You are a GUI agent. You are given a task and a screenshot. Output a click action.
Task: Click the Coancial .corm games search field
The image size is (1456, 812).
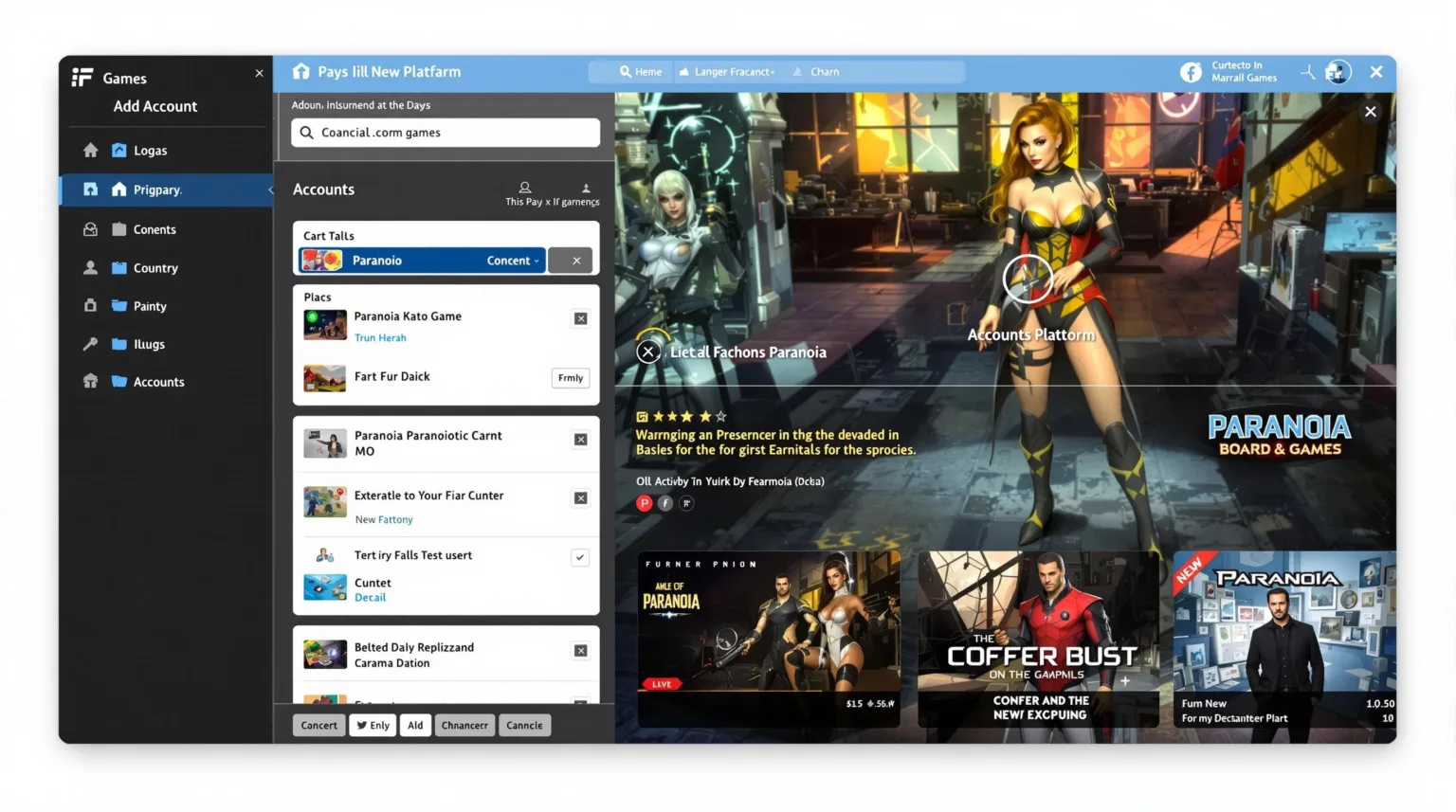[446, 133]
